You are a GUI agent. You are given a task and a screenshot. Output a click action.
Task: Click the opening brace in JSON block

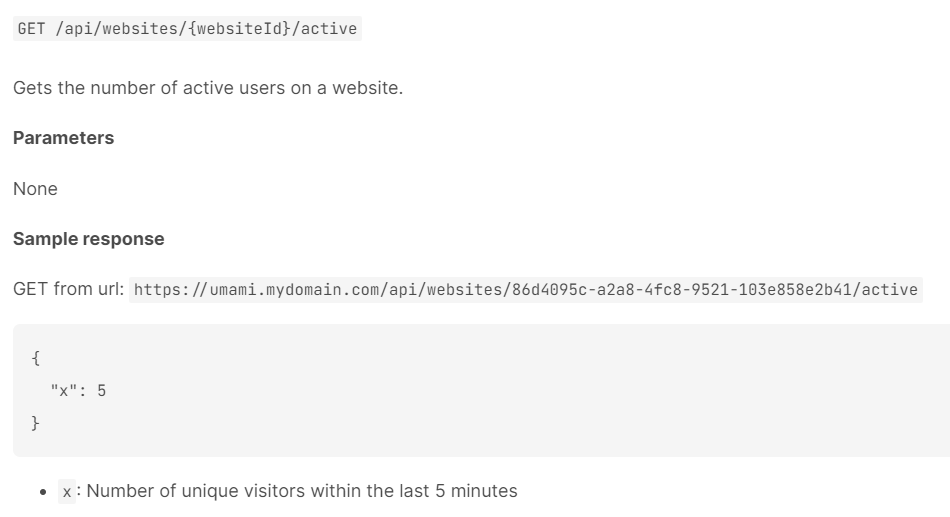tap(35, 358)
